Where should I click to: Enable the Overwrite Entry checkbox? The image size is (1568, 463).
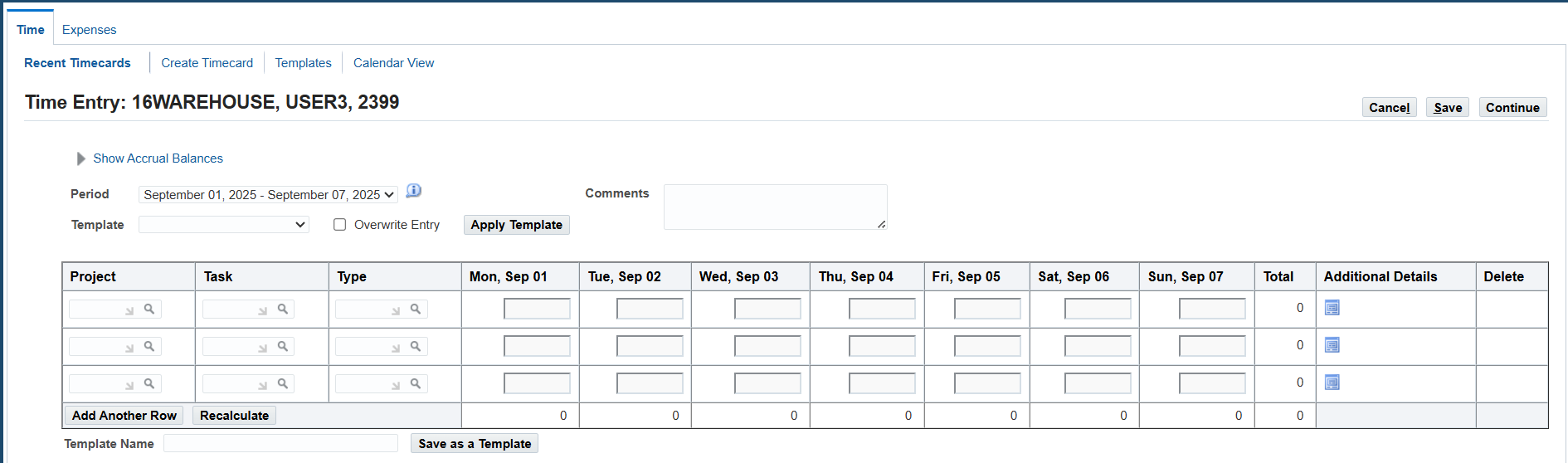pyautogui.click(x=340, y=225)
